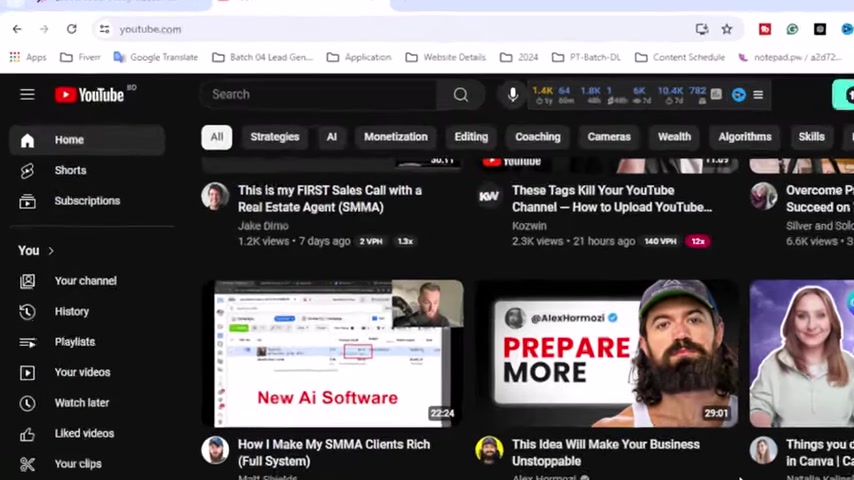The width and height of the screenshot is (854, 480).
Task: Click the YouTube search input field
Action: [319, 95]
